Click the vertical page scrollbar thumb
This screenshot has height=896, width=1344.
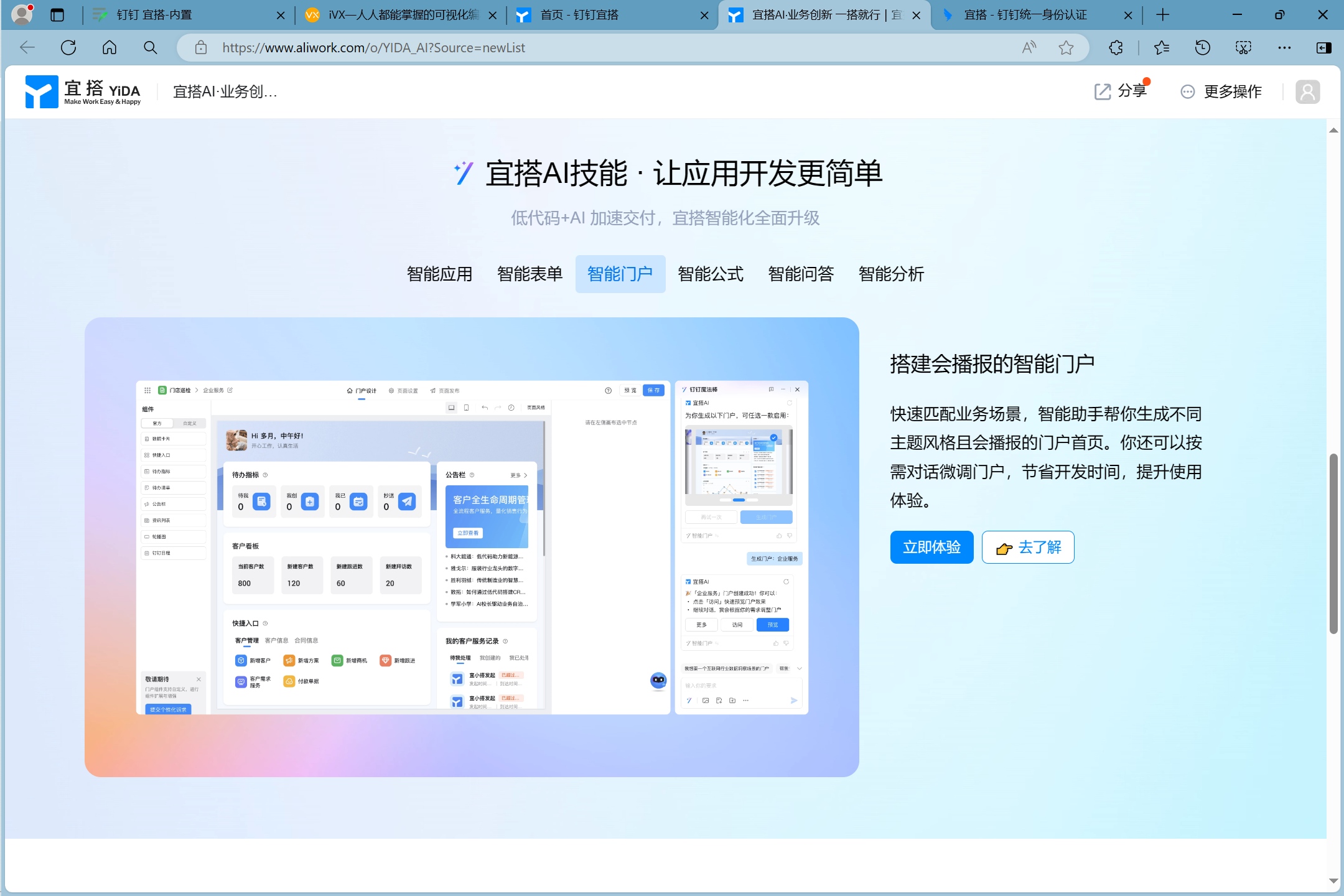tap(1333, 543)
